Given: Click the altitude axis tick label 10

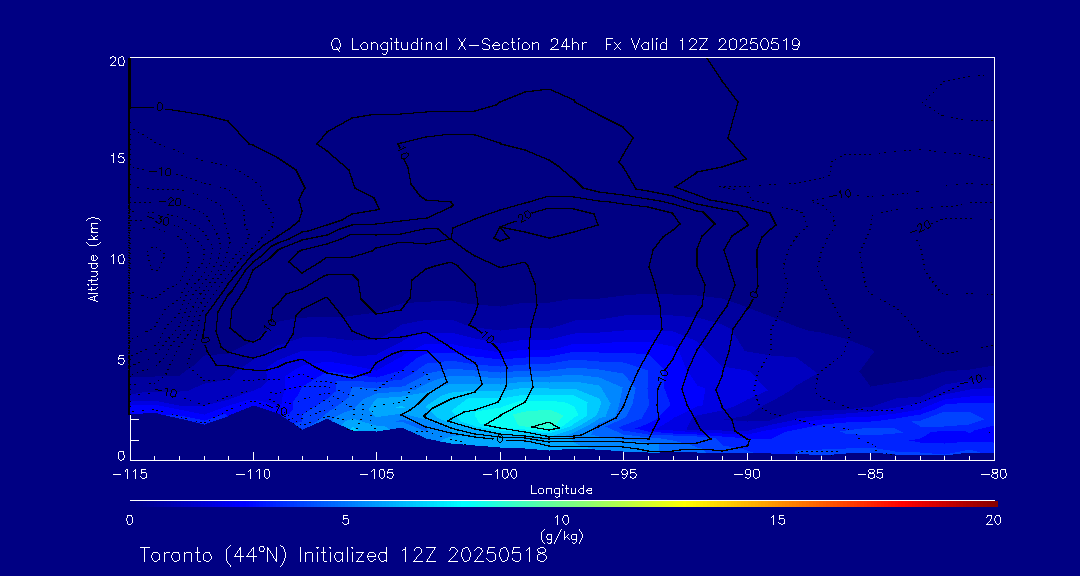Looking at the screenshot, I should [x=116, y=258].
